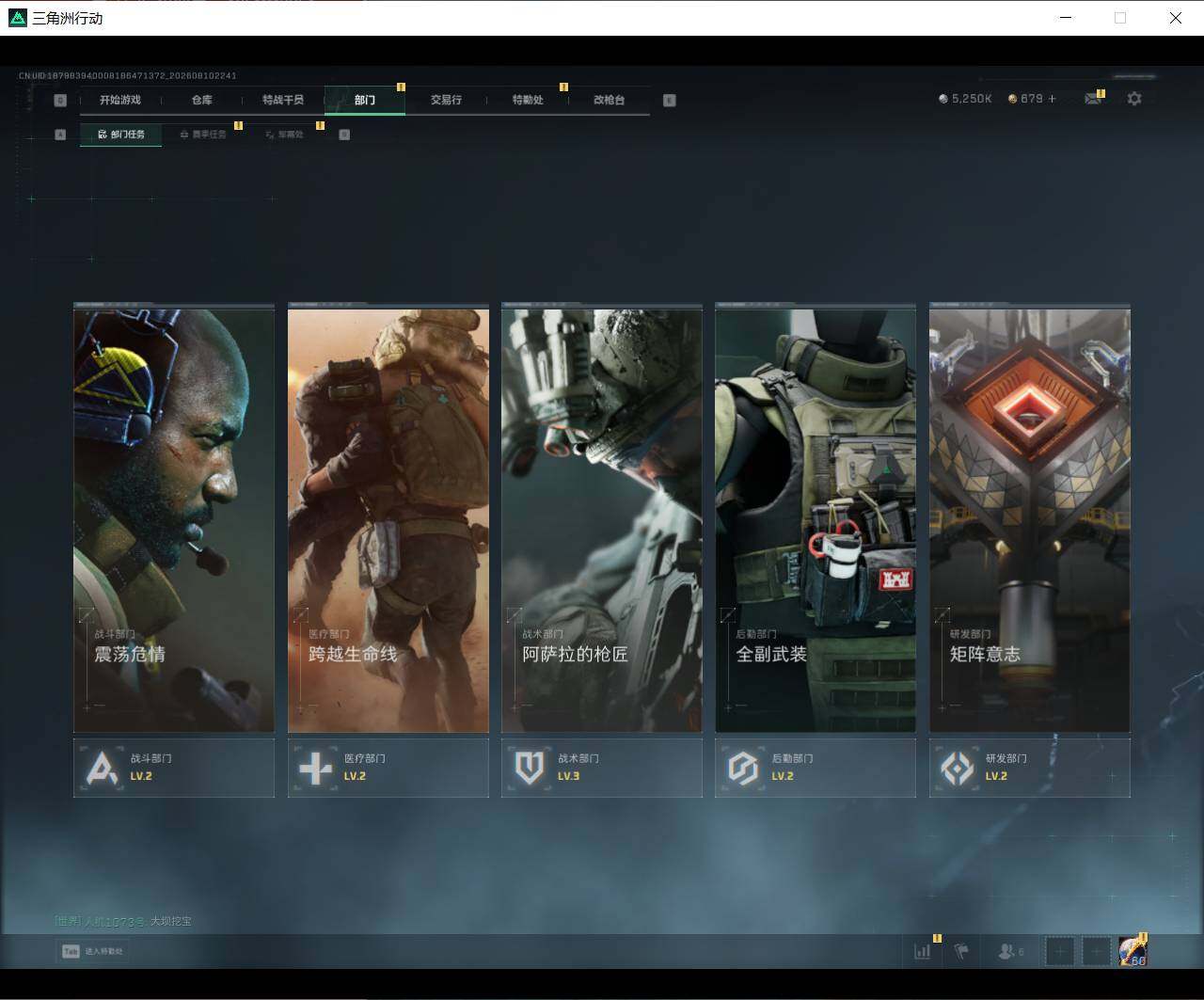Screen dimensions: 1204x1000
Task: Open the mail inbox envelope icon
Action: pyautogui.click(x=1092, y=99)
